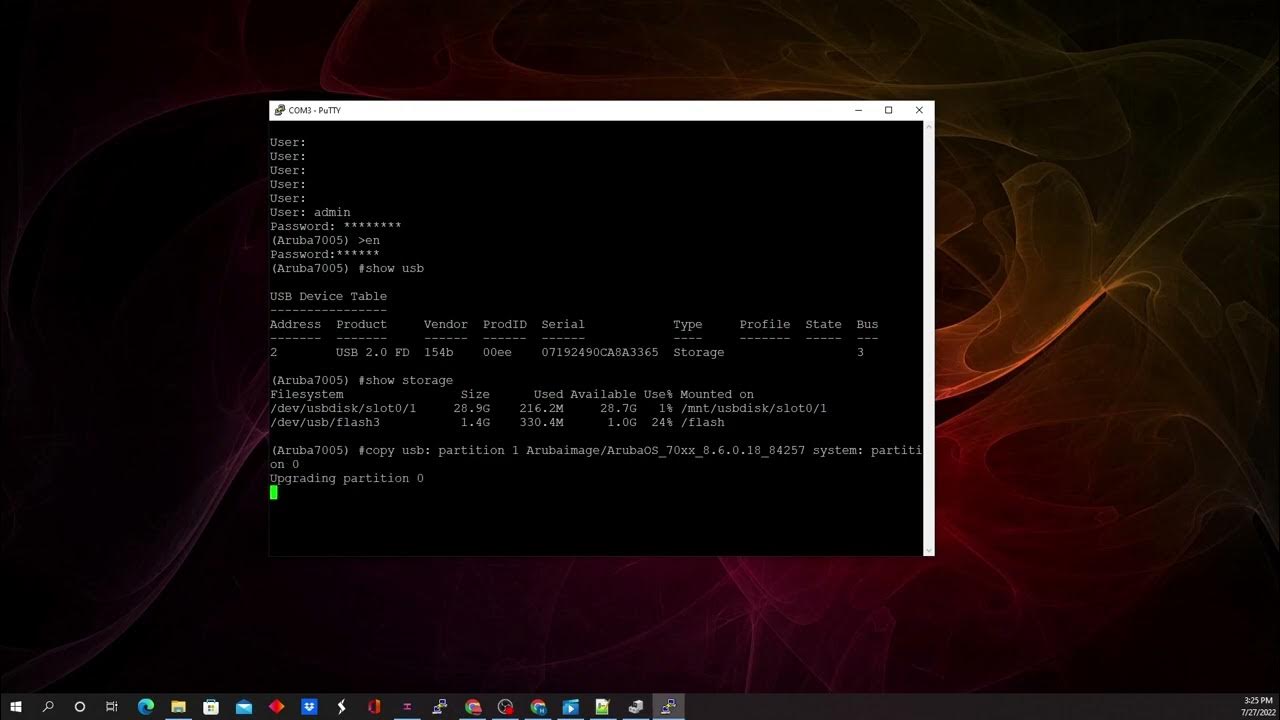The width and height of the screenshot is (1280, 720).
Task: Select active COM3 PuTTY taskbar icon
Action: pyautogui.click(x=668, y=707)
